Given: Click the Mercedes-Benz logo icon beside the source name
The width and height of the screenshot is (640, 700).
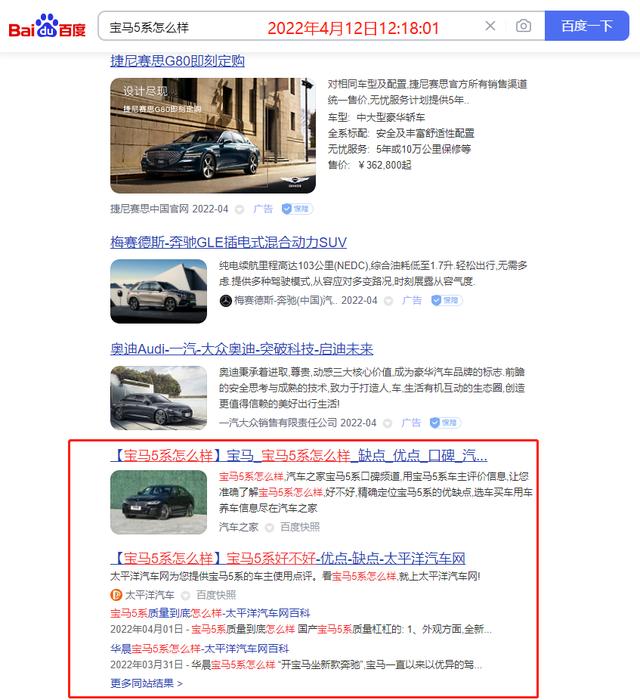Looking at the screenshot, I should tap(225, 301).
